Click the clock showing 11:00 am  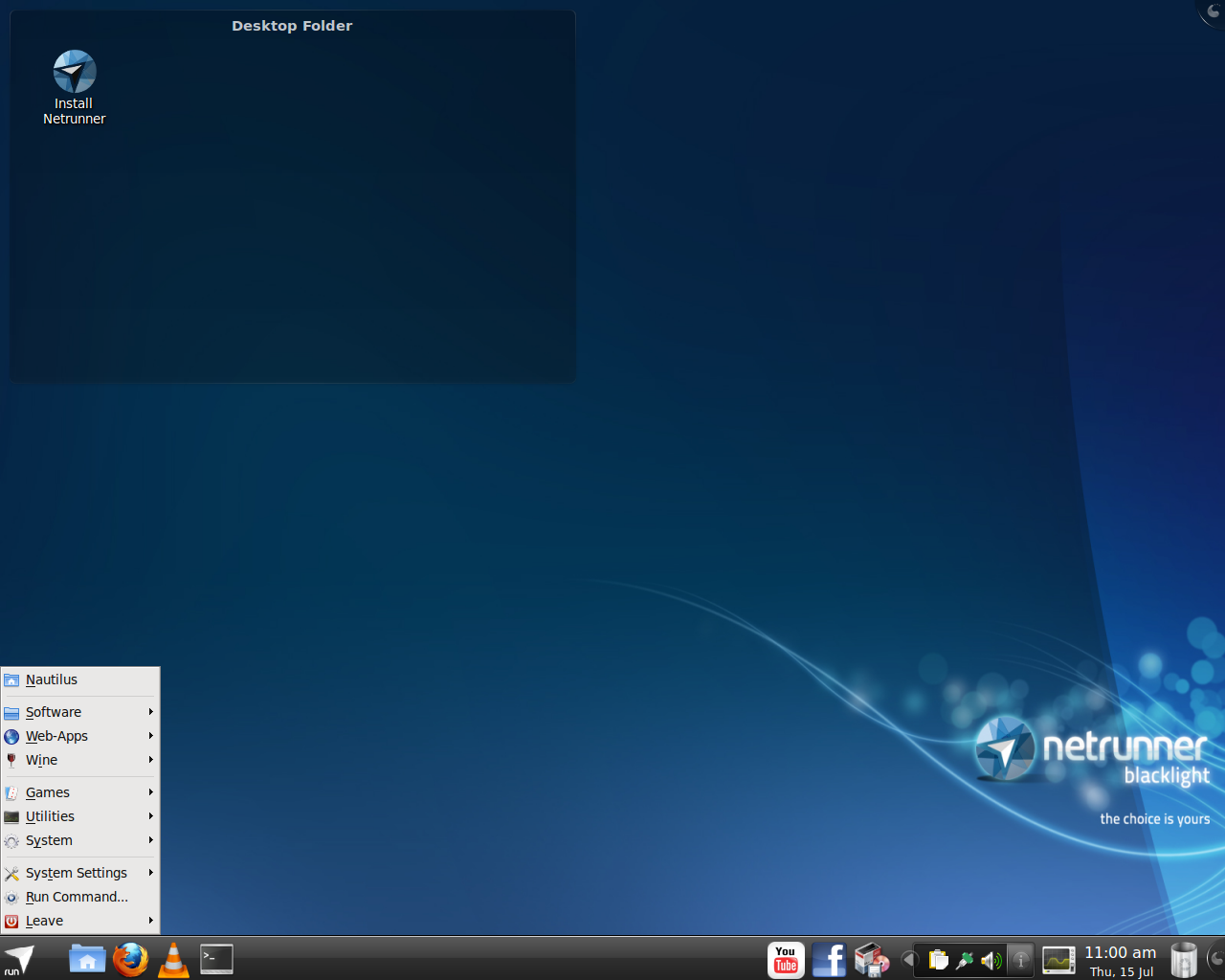point(1121,952)
